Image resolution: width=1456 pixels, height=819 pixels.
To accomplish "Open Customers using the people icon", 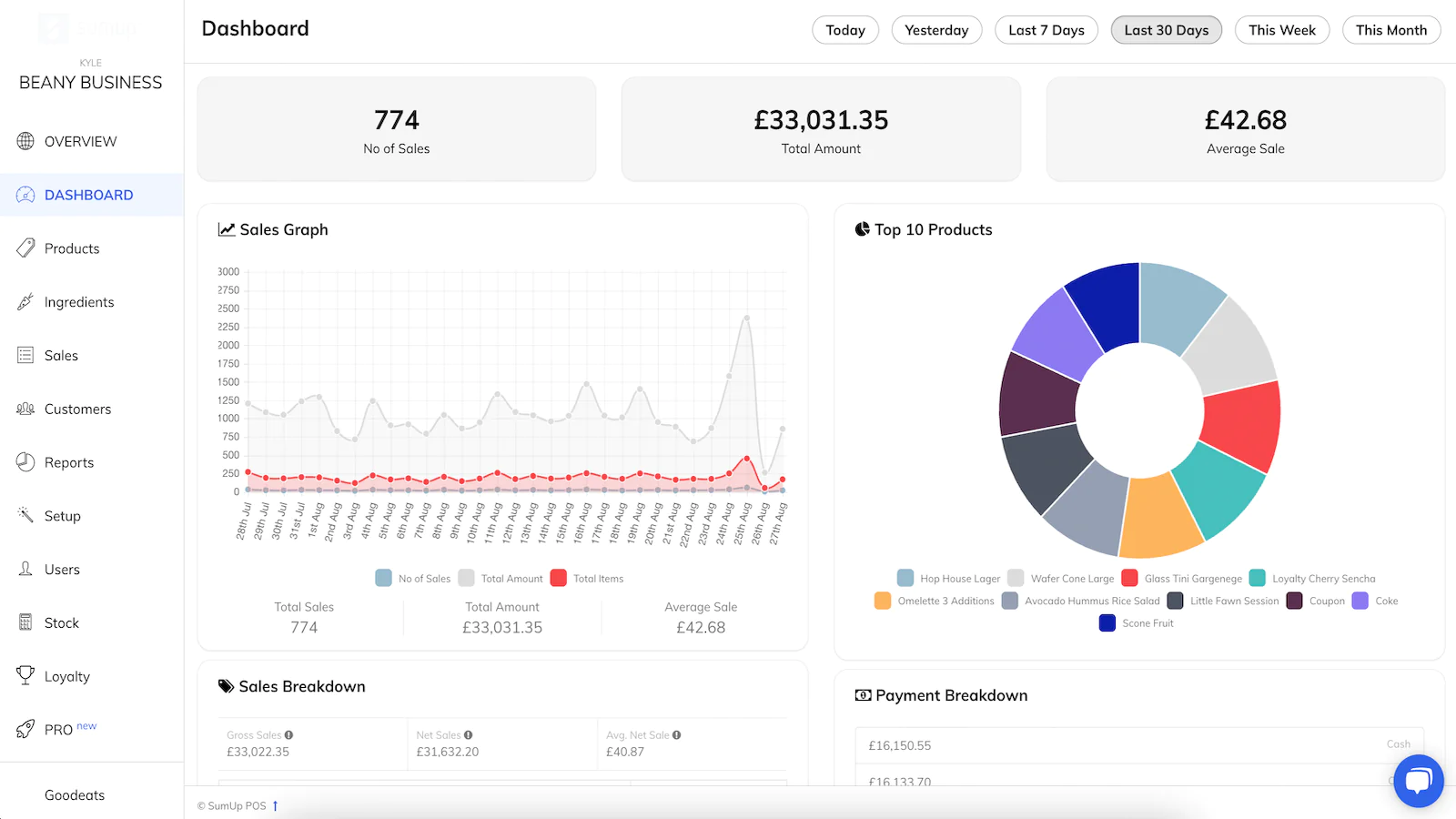I will tap(25, 409).
